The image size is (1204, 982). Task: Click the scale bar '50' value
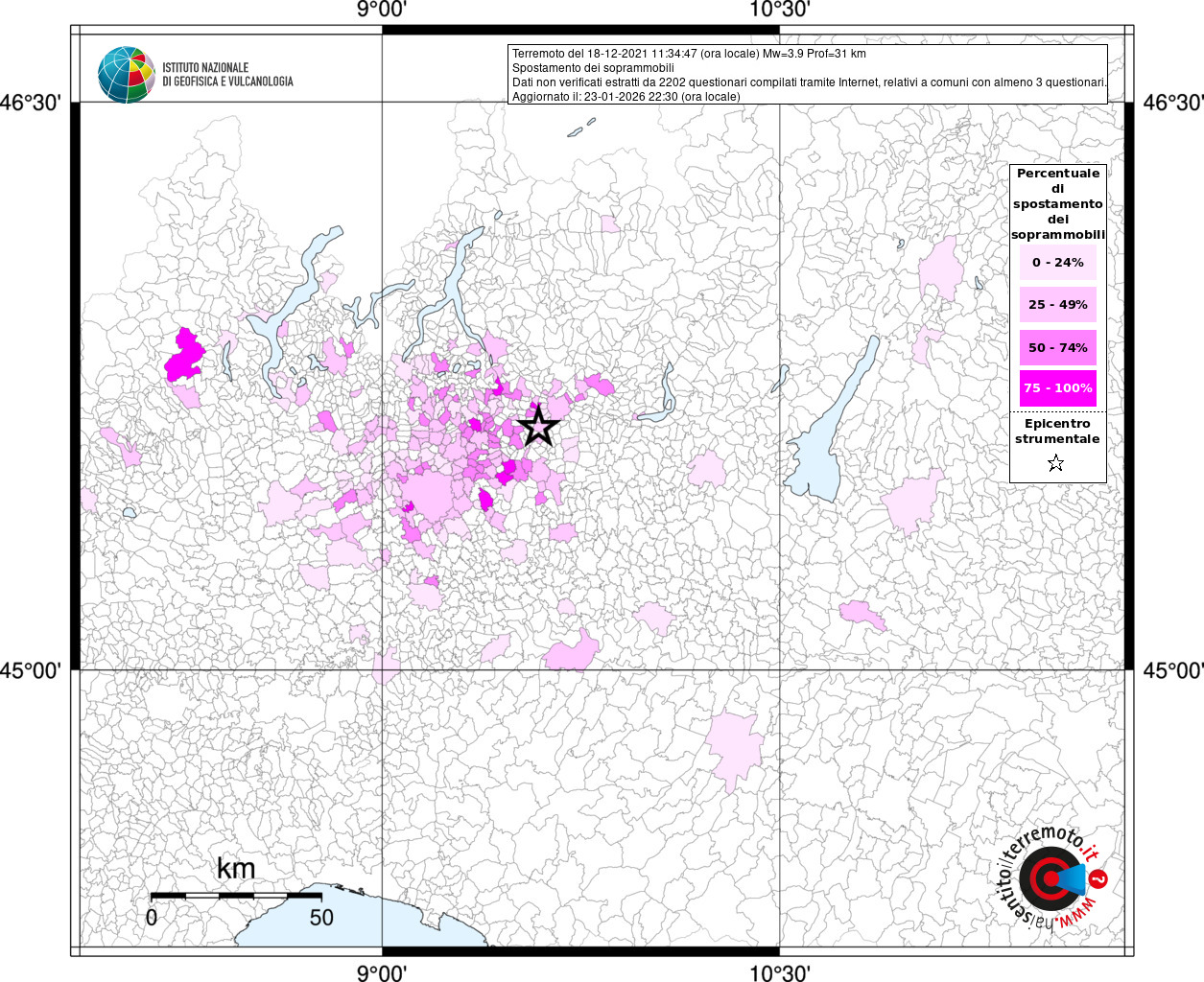(321, 917)
